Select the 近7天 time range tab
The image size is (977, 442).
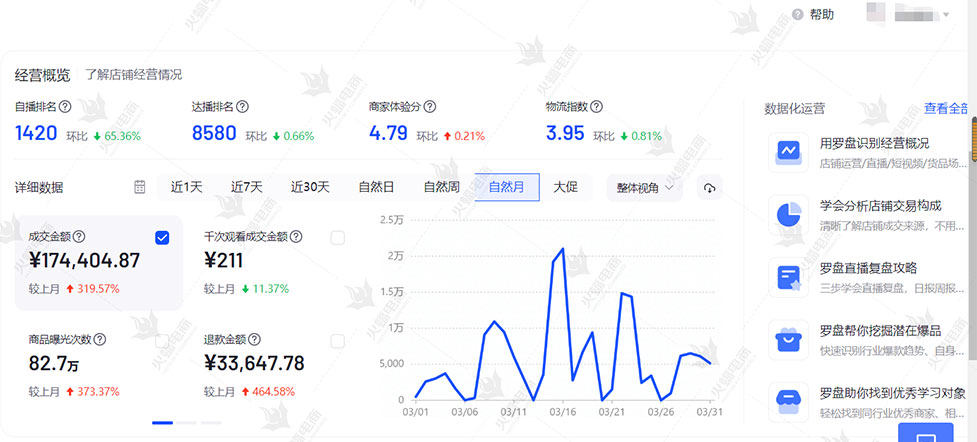(247, 187)
